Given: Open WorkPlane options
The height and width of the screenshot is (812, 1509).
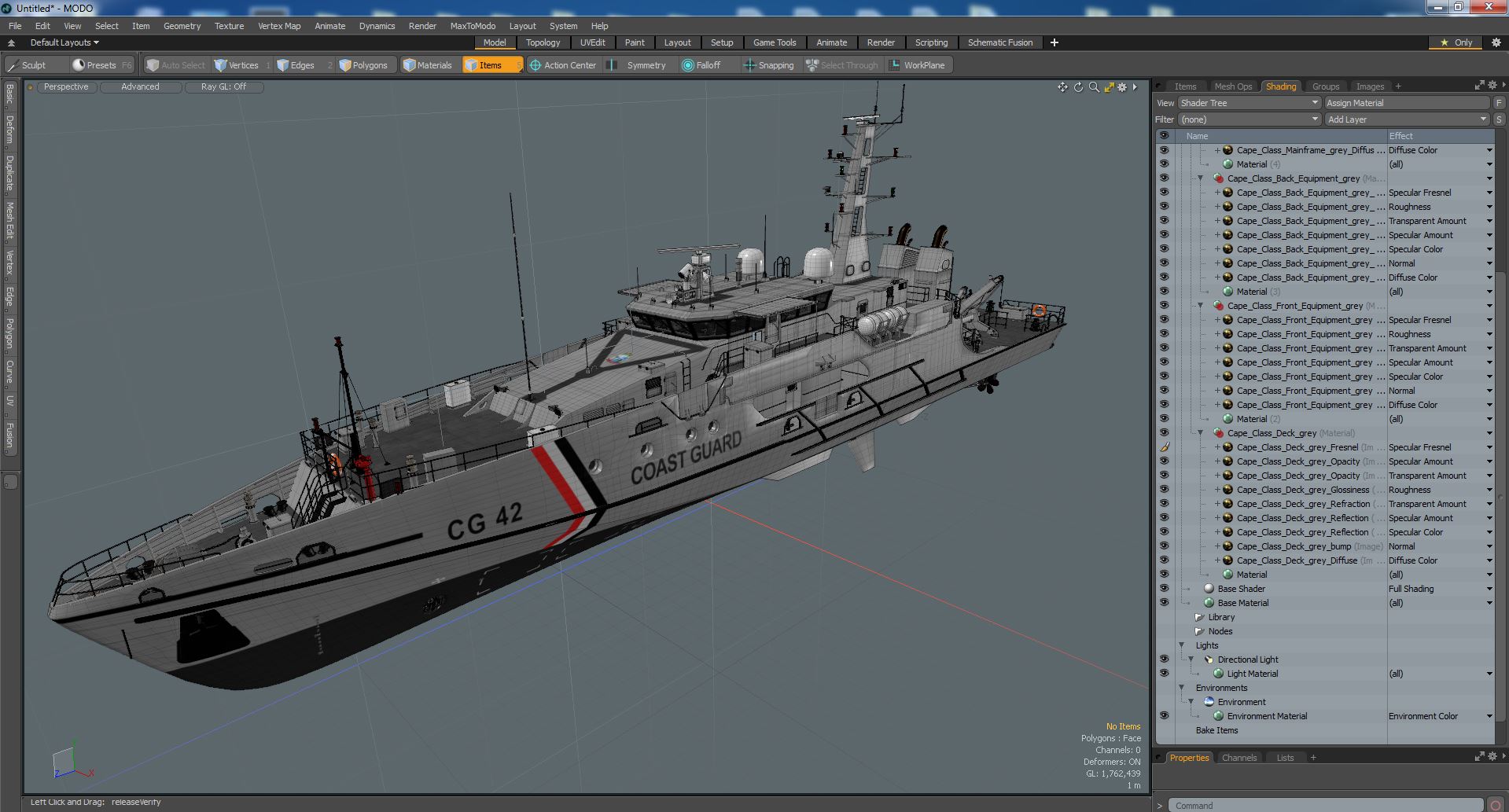Looking at the screenshot, I should tap(918, 65).
